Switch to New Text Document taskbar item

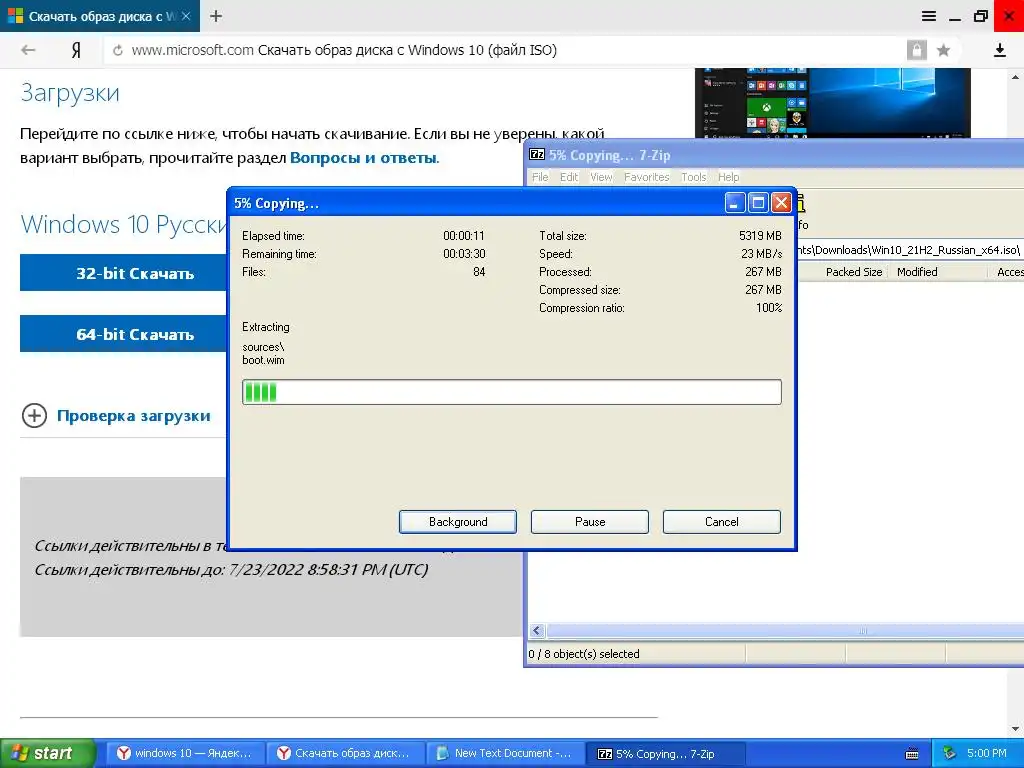point(505,753)
